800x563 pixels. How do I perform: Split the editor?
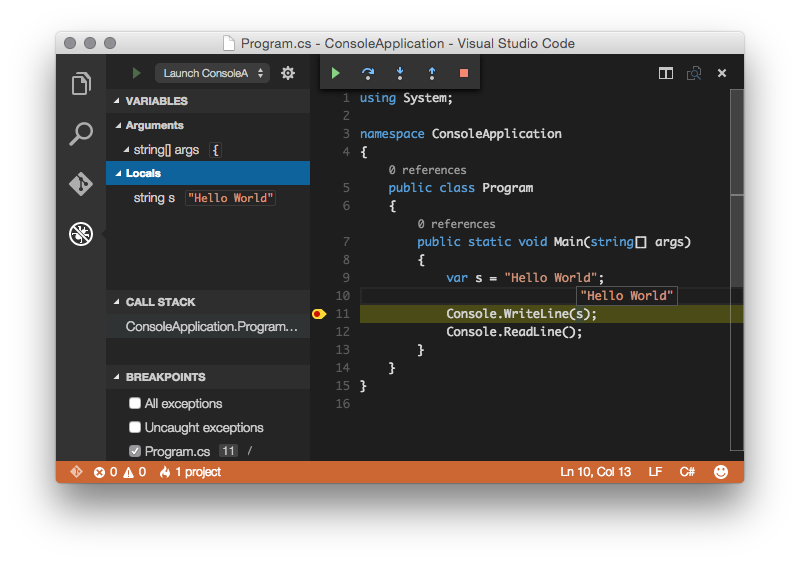click(665, 73)
